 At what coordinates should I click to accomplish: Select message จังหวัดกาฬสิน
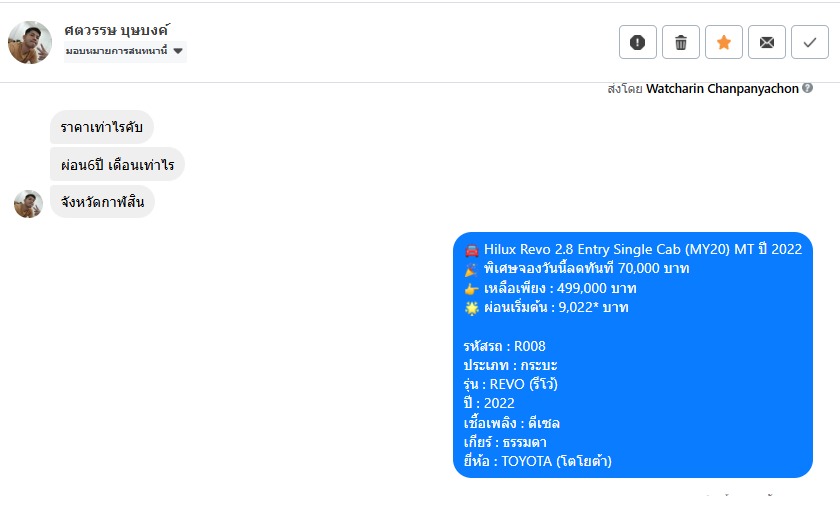pos(102,202)
